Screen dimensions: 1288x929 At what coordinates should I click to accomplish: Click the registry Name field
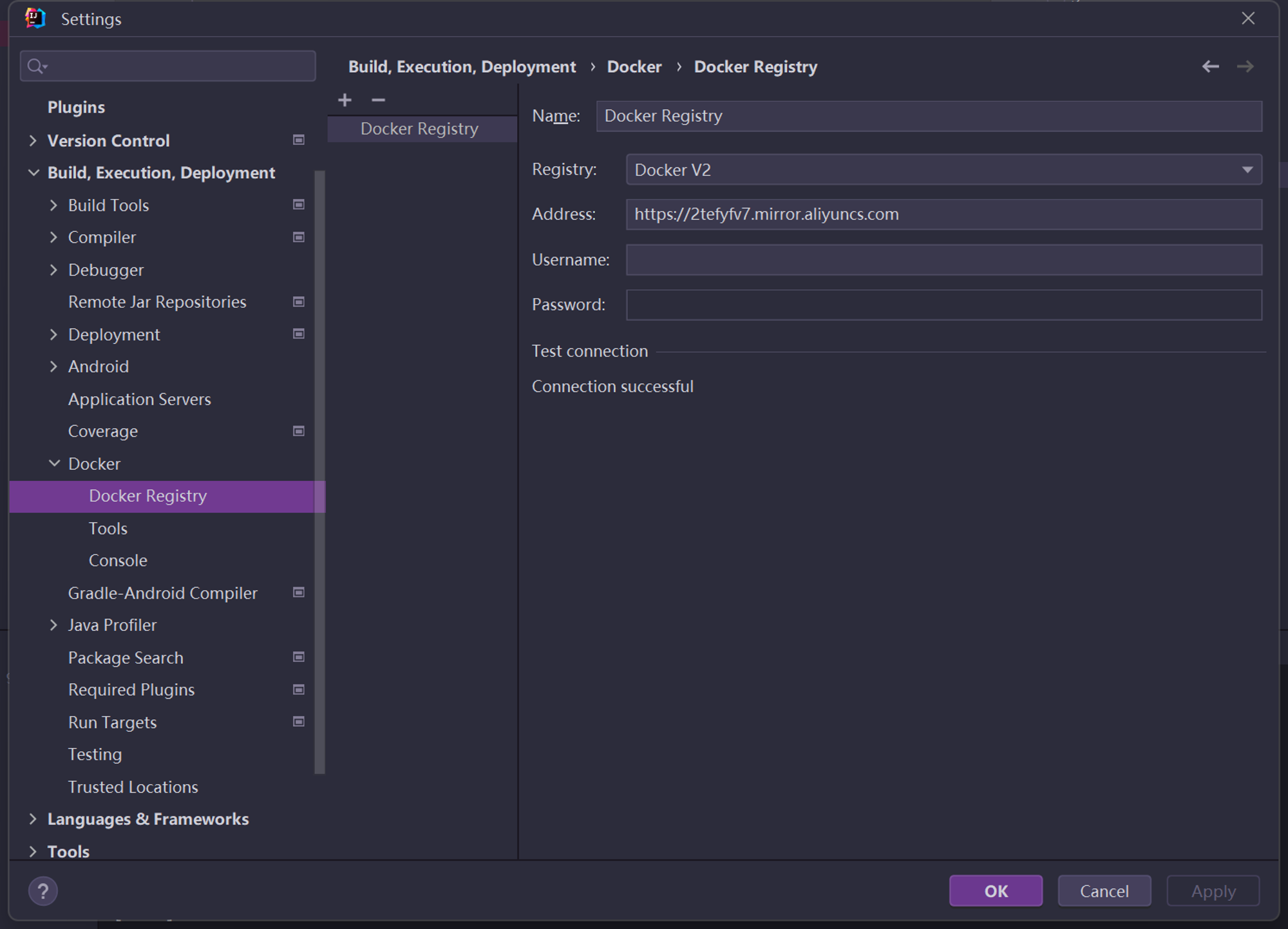(x=929, y=117)
